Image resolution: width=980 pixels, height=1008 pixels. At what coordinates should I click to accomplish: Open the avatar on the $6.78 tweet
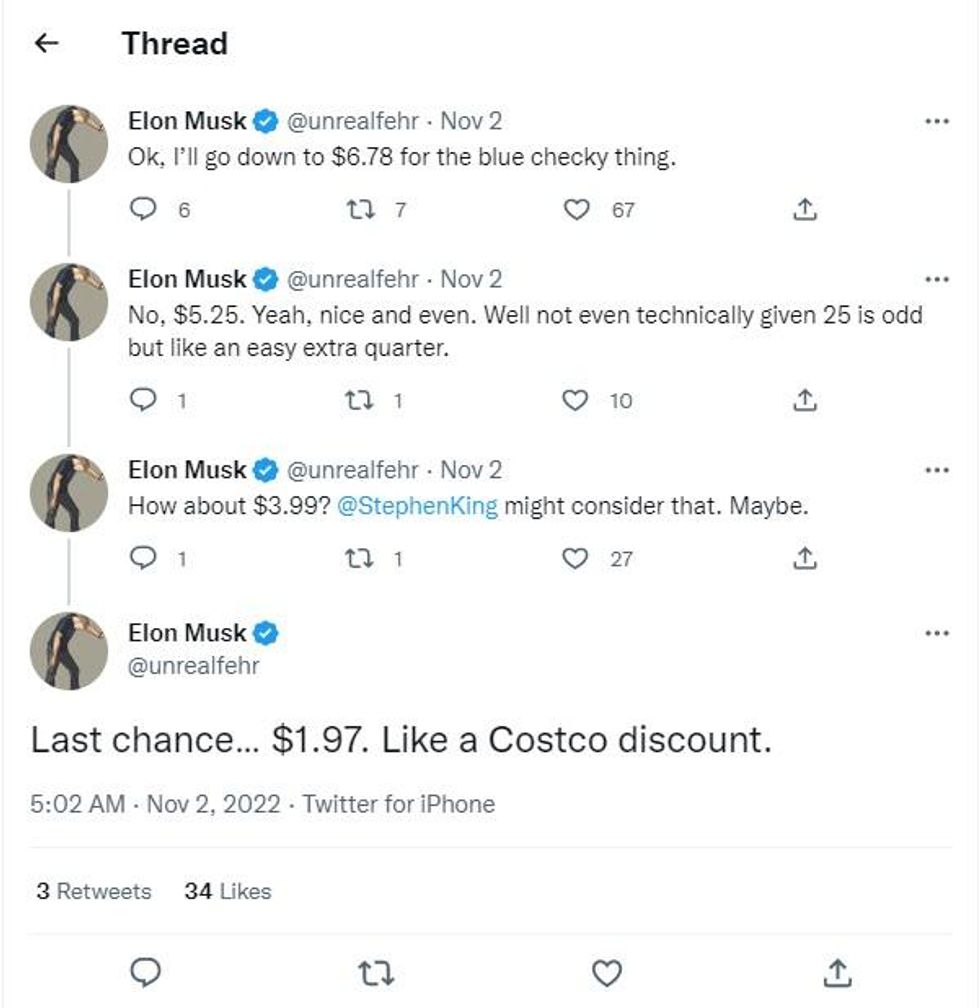coord(69,144)
